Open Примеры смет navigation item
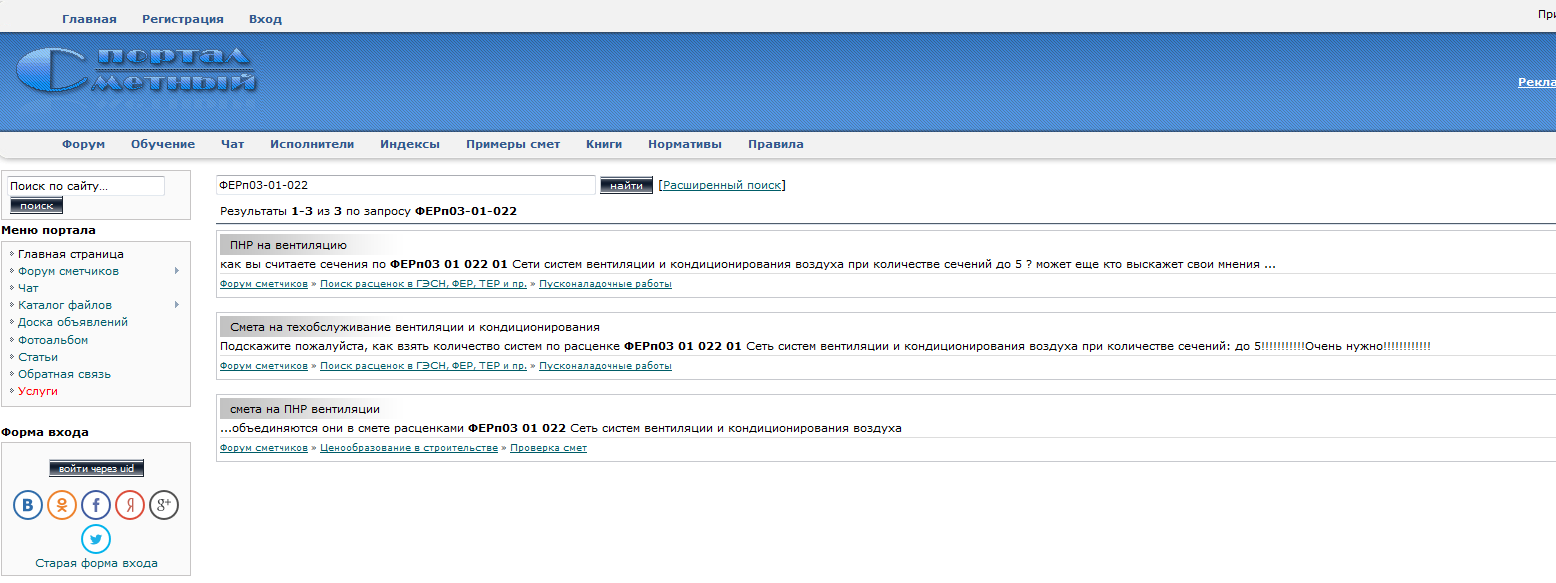Viewport: 1556px width, 583px height. (513, 144)
